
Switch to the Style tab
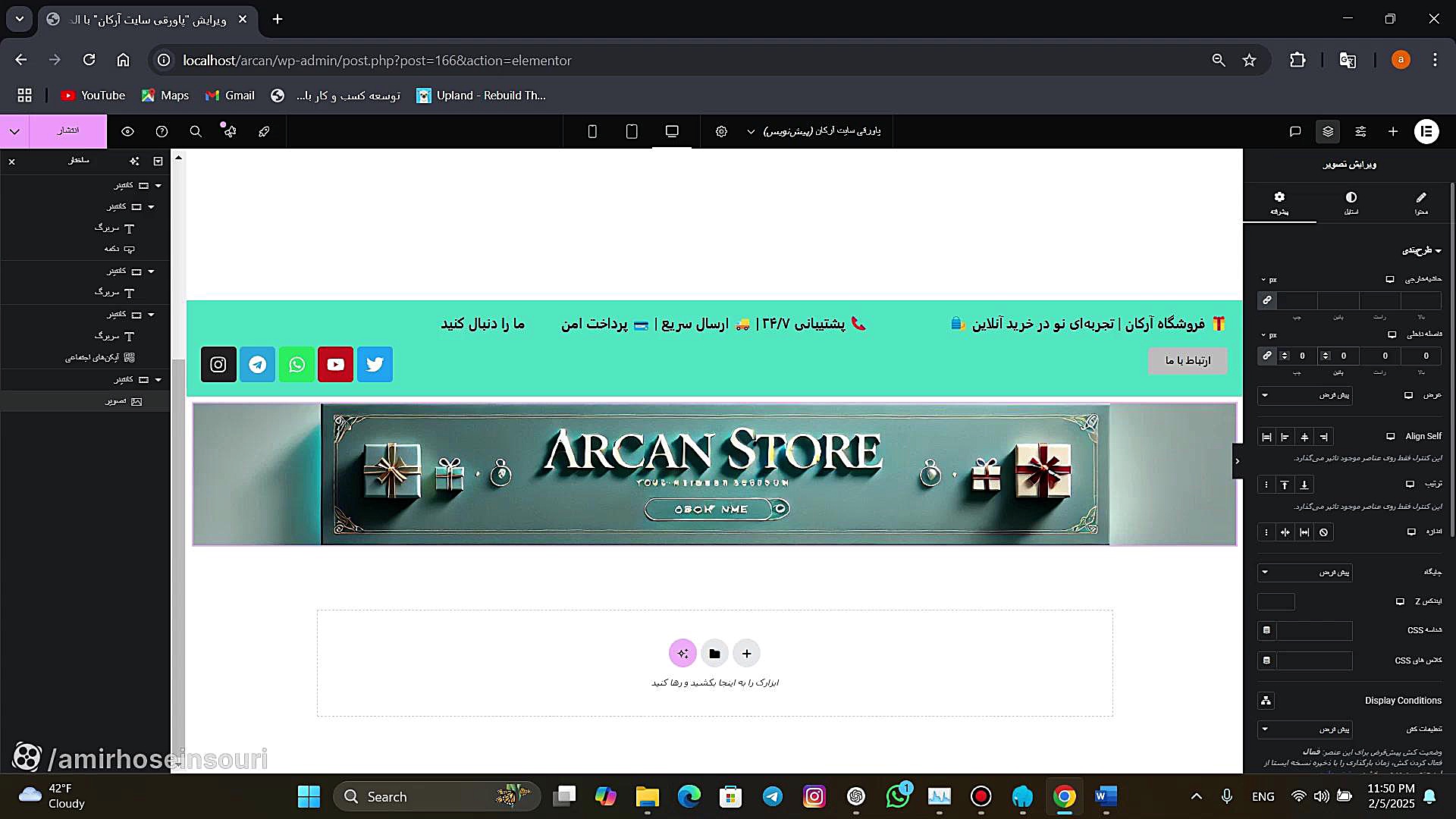point(1351,202)
